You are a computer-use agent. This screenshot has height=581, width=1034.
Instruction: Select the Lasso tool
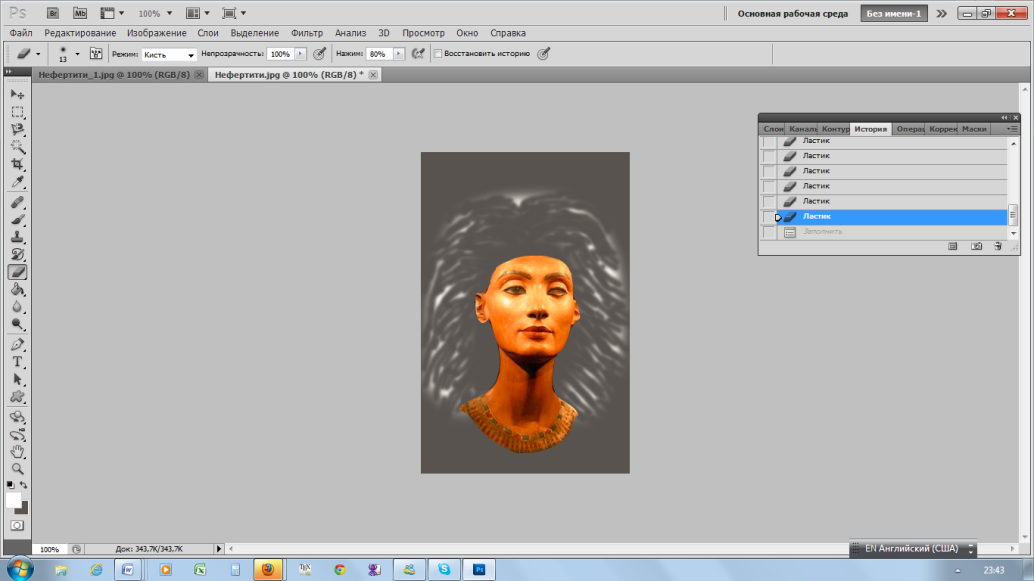pyautogui.click(x=17, y=129)
